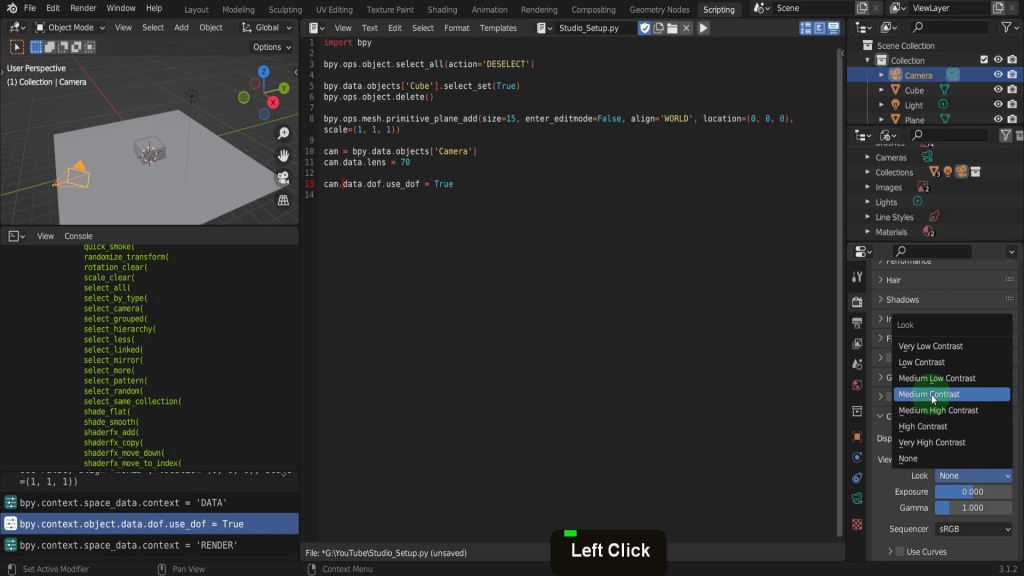Viewport: 1024px width, 576px height.
Task: Switch perspective/orthographic with the grid icon
Action: click(283, 200)
